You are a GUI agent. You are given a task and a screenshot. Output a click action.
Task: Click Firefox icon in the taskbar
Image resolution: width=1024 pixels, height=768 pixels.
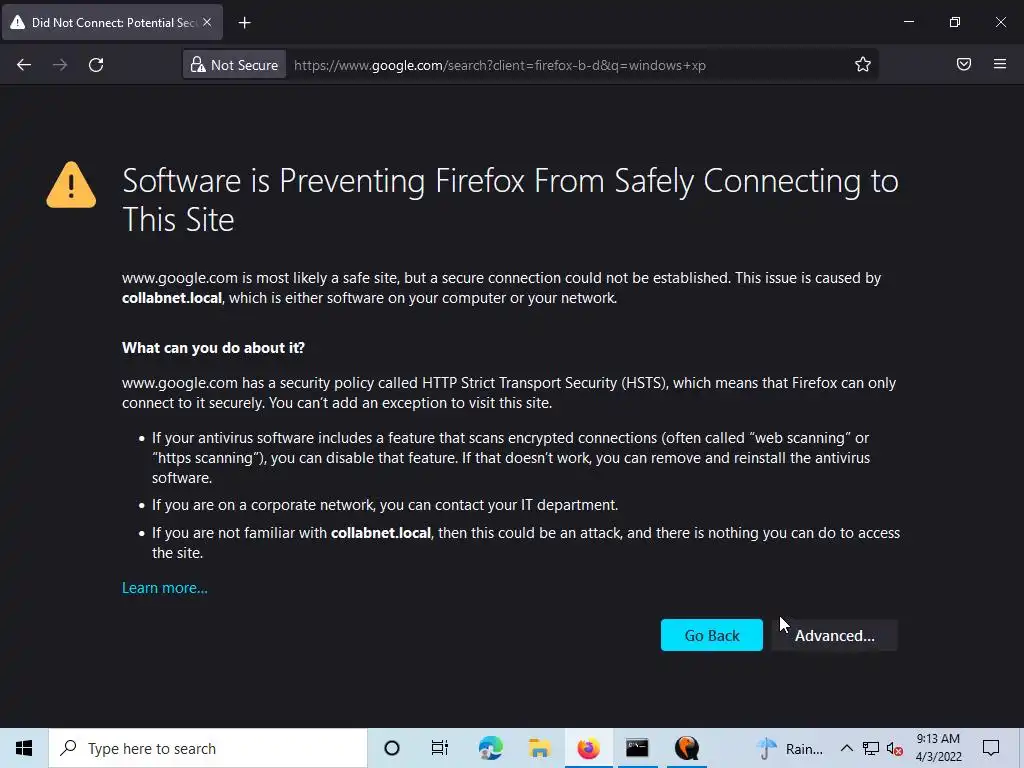coord(588,748)
